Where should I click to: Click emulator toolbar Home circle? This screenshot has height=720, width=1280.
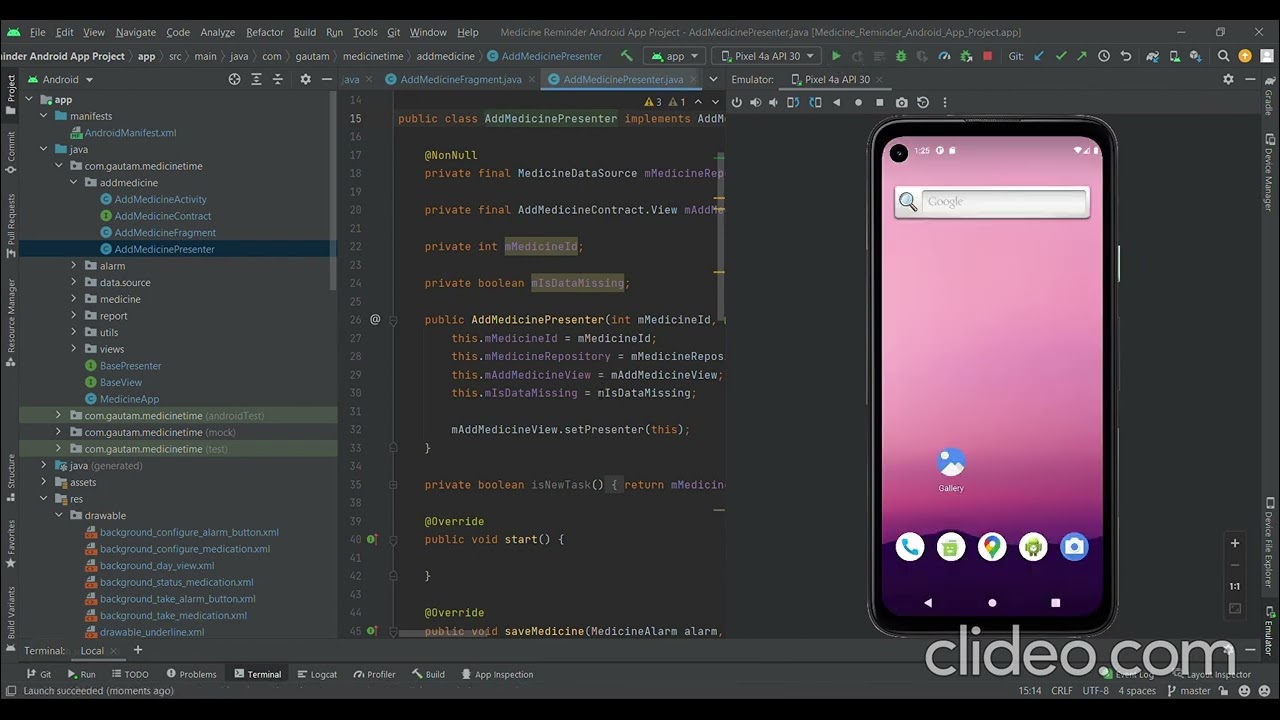click(858, 102)
